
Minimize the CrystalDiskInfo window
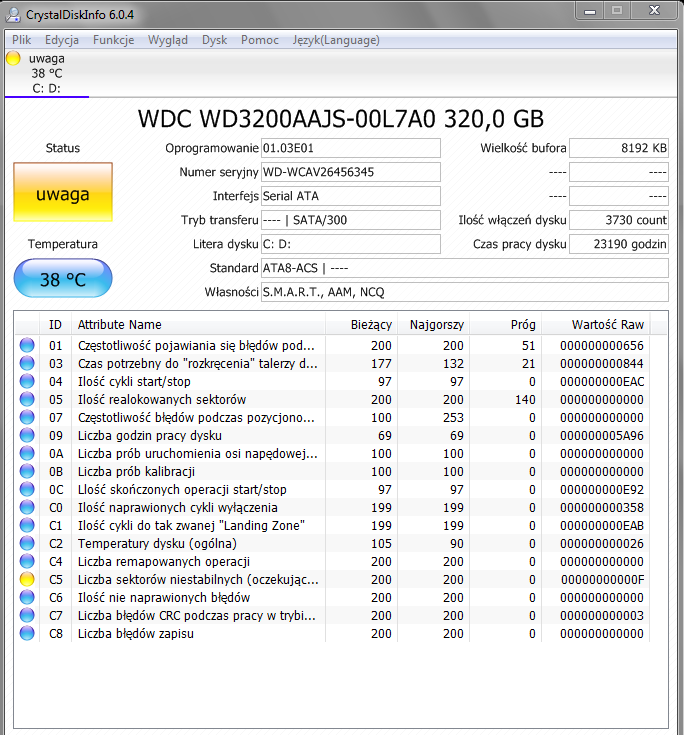[x=590, y=11]
